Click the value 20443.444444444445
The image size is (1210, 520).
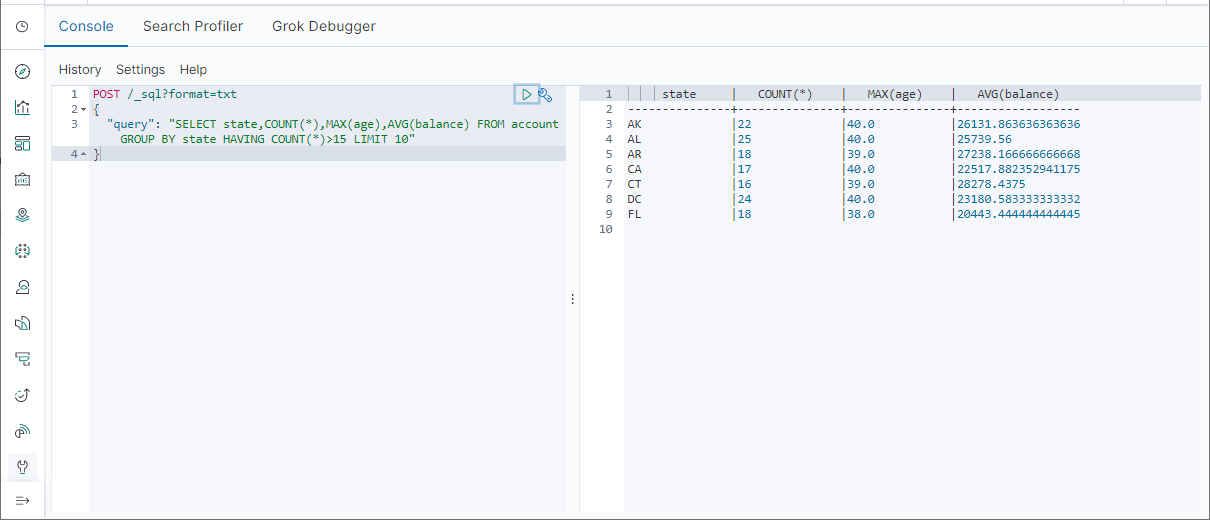1018,214
